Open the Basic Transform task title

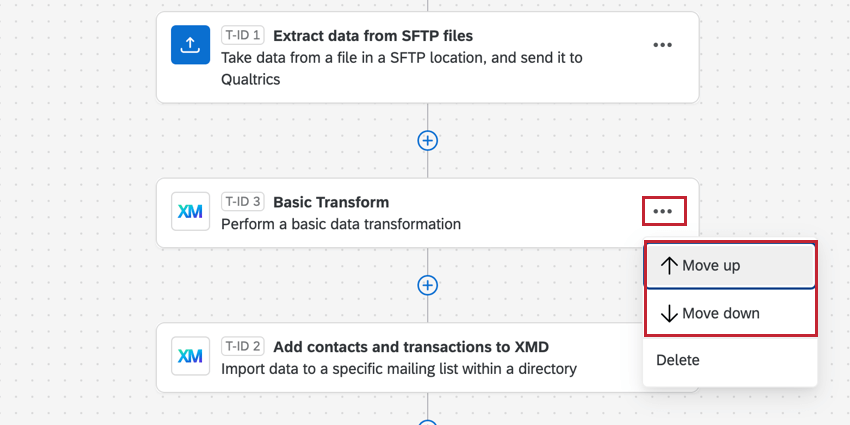click(331, 202)
